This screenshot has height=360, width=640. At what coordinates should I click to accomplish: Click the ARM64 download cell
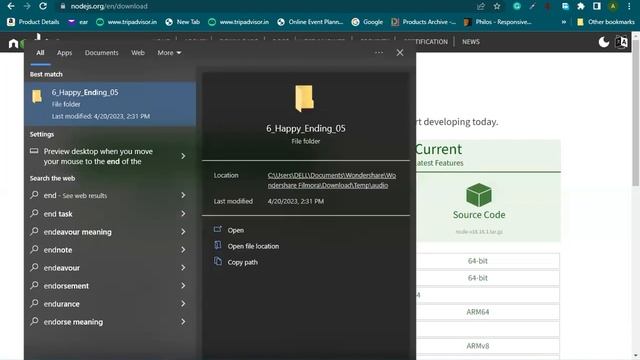[478, 311]
